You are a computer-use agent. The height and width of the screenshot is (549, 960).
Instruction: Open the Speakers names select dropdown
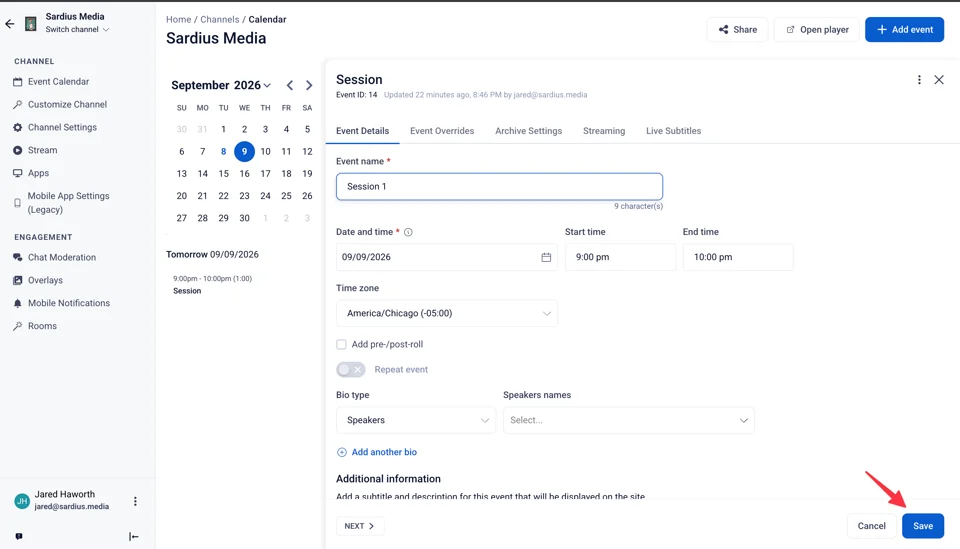click(629, 420)
